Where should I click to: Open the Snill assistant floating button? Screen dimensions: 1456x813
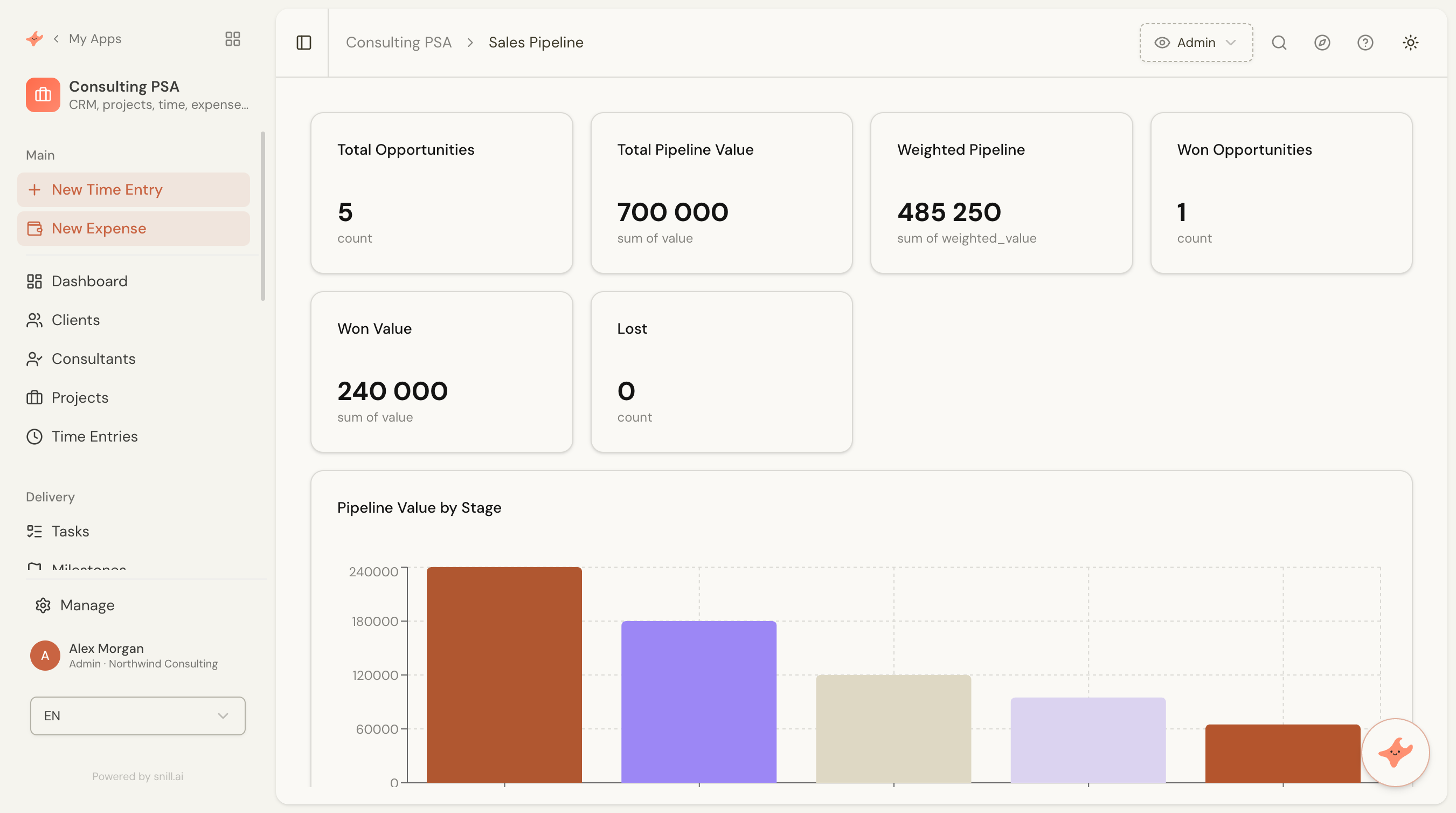pos(1396,753)
